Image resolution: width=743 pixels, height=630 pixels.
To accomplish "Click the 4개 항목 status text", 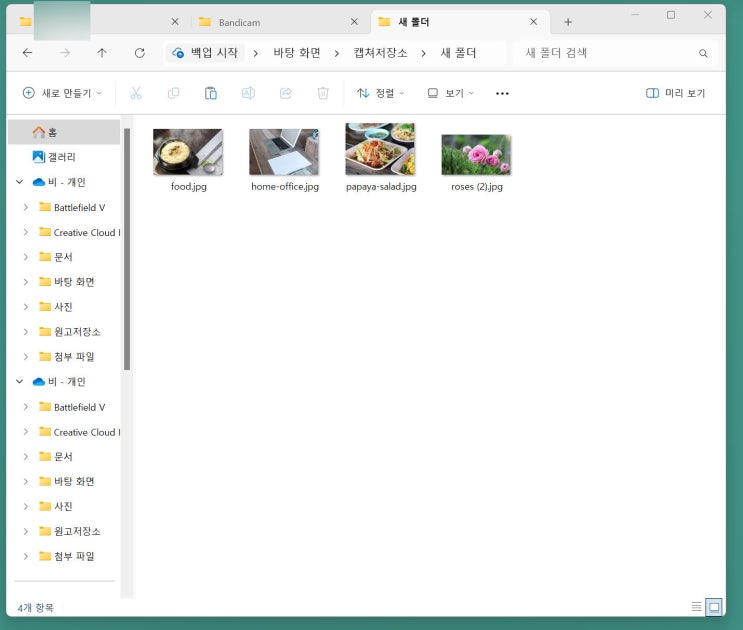I will point(36,608).
